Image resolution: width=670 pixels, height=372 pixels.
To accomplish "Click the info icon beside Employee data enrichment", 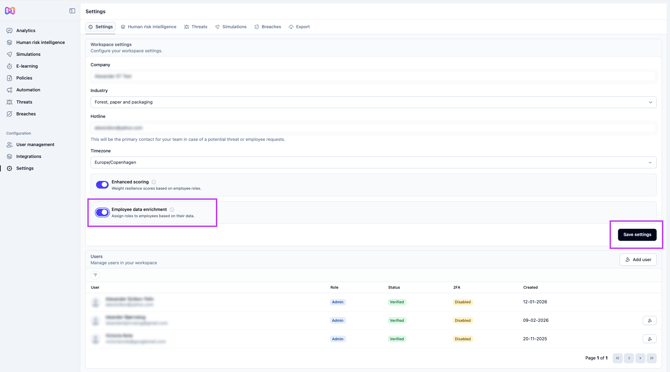I will pos(172,209).
